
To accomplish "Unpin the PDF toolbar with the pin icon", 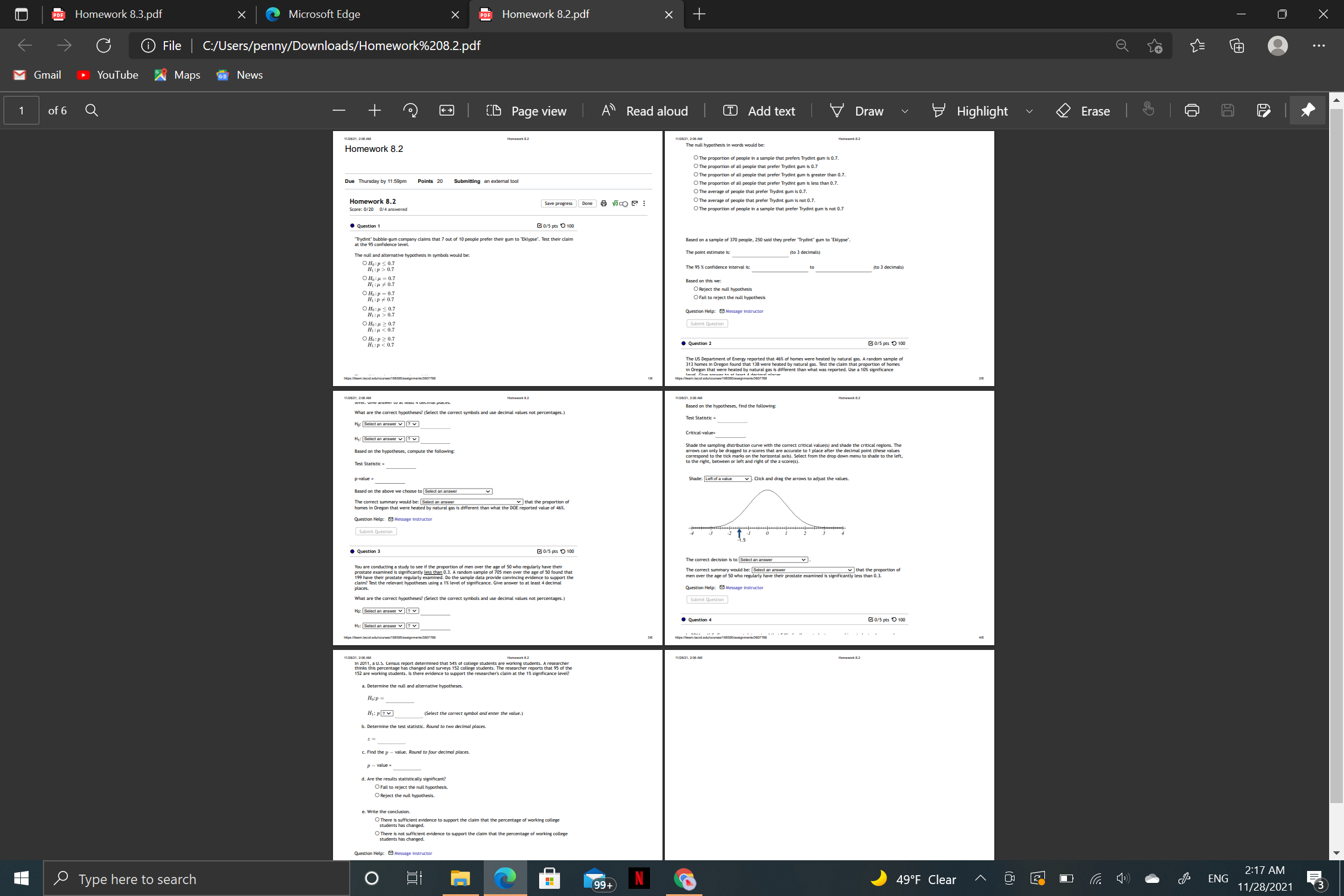I will coord(1307,110).
